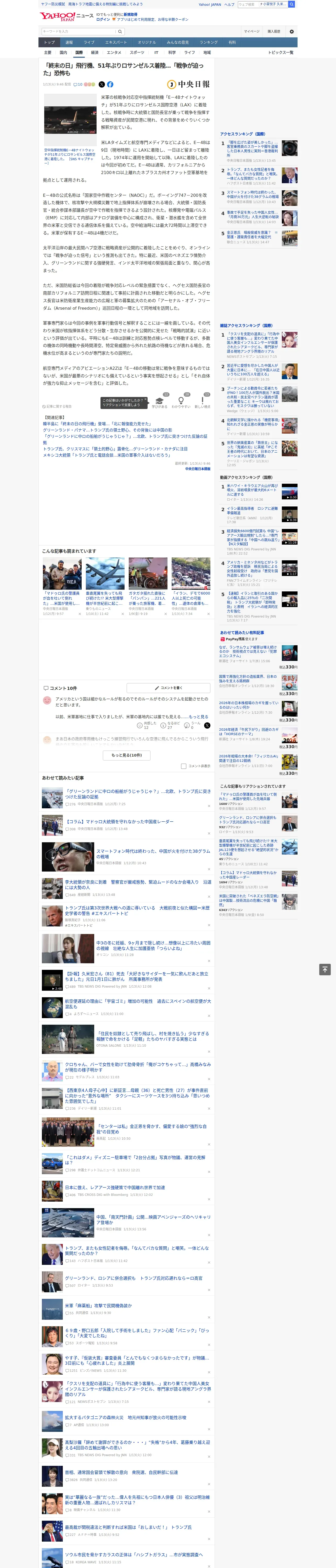This screenshot has height=1568, width=336.
Task: Toggle the コメント非表示 checkbox
Action: (183, 766)
